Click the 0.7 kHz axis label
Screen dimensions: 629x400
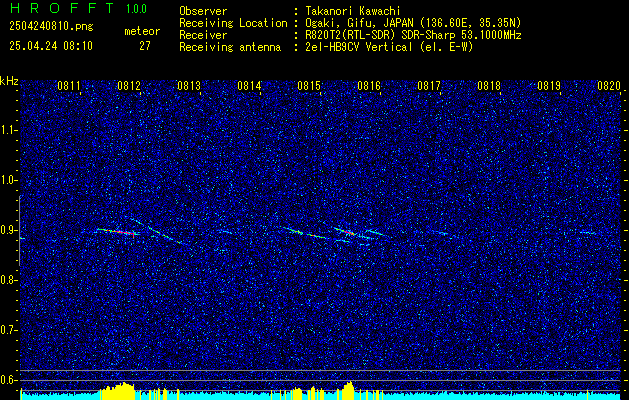tap(9, 330)
